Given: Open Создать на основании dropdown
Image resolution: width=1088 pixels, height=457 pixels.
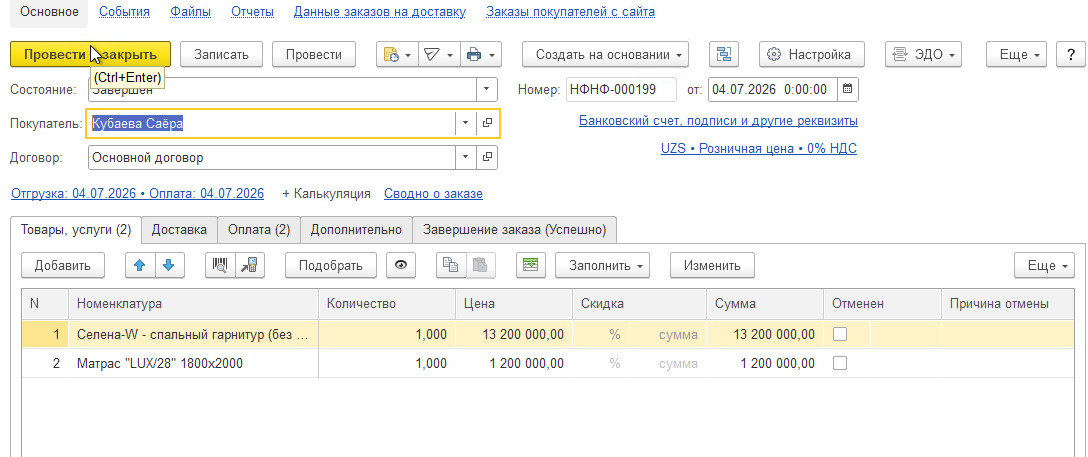Looking at the screenshot, I should (x=605, y=54).
